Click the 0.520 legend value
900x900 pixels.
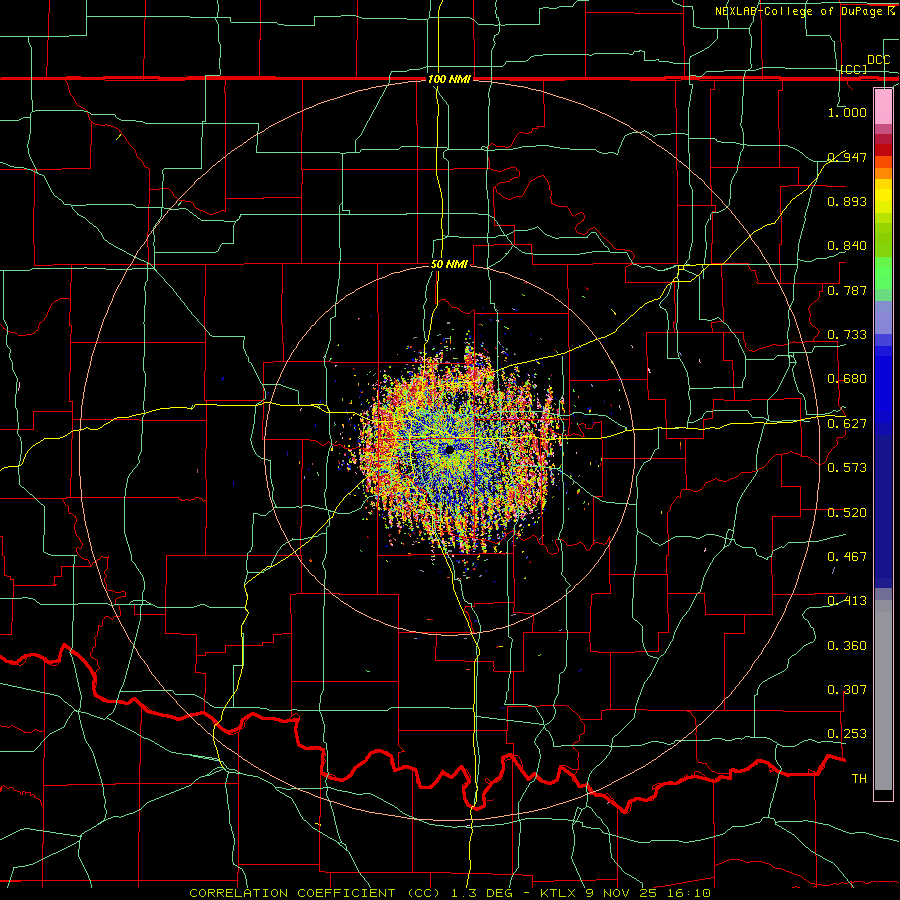[x=847, y=513]
